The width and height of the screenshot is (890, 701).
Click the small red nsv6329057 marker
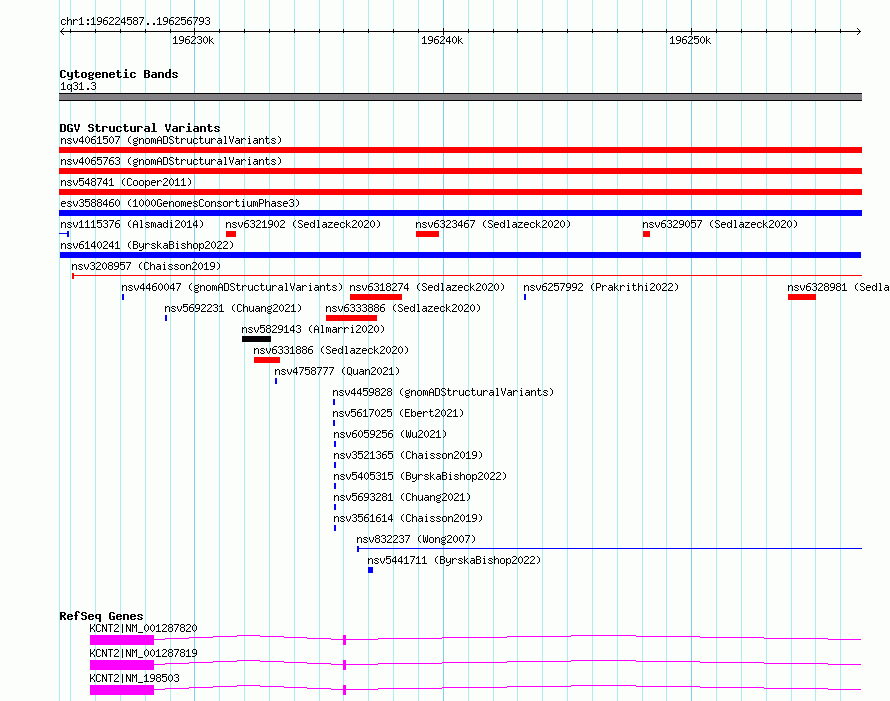(646, 234)
